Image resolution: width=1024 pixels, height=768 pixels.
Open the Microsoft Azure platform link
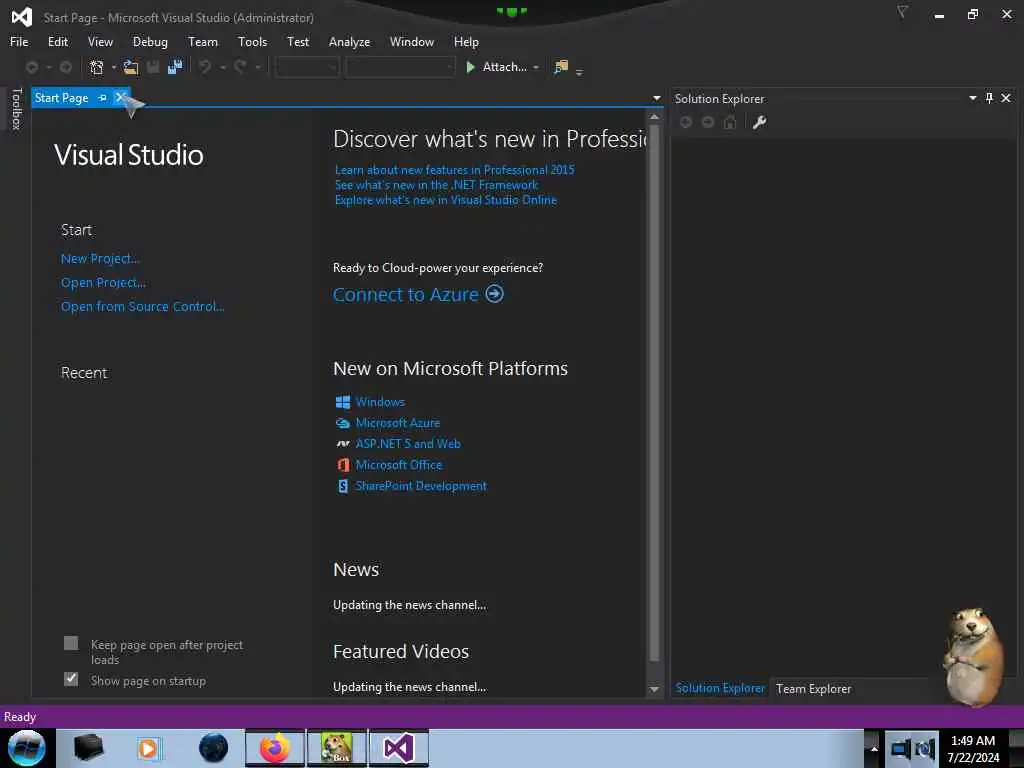coord(398,423)
